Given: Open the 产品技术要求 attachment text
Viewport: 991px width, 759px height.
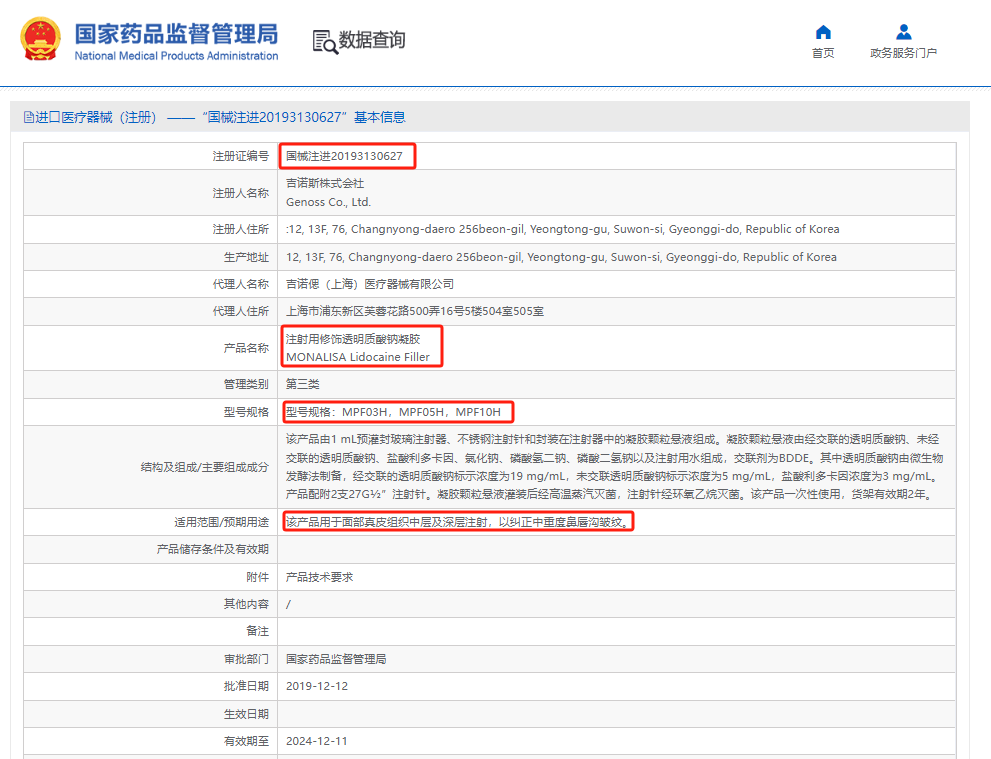Looking at the screenshot, I should click(x=319, y=577).
